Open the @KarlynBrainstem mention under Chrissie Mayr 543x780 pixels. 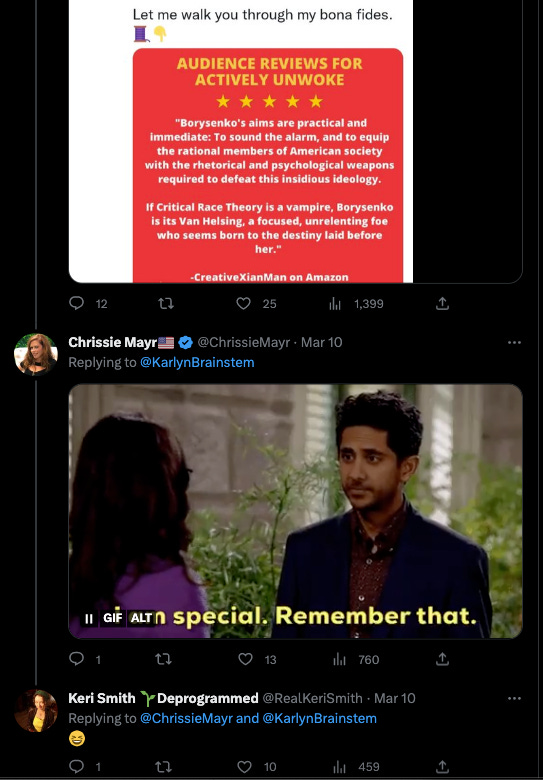point(197,363)
